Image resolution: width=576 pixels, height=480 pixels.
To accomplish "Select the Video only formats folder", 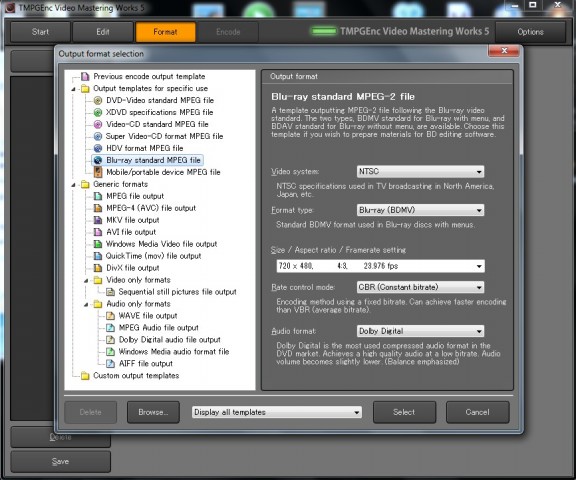I will pos(138,280).
